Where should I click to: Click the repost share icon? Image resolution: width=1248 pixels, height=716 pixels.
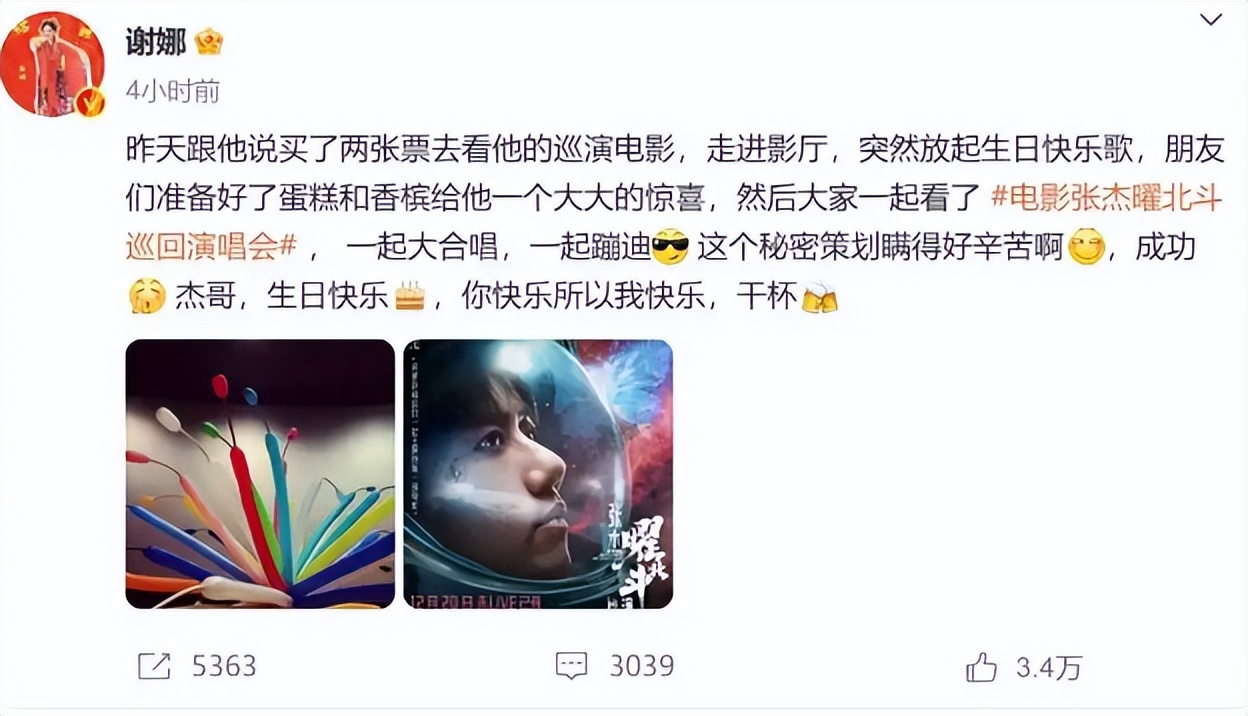click(x=153, y=667)
